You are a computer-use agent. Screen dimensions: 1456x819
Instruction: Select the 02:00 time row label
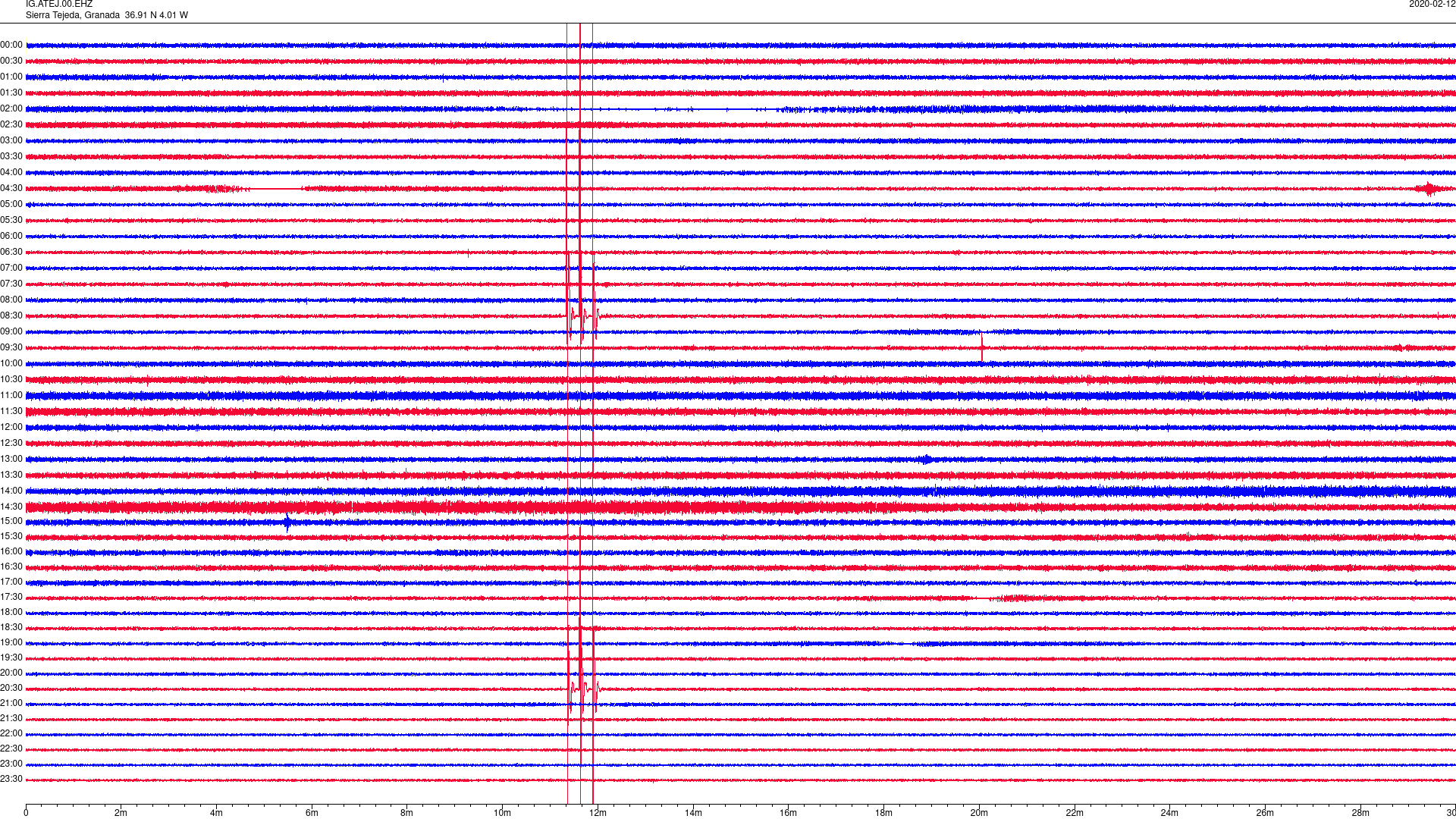[11, 108]
